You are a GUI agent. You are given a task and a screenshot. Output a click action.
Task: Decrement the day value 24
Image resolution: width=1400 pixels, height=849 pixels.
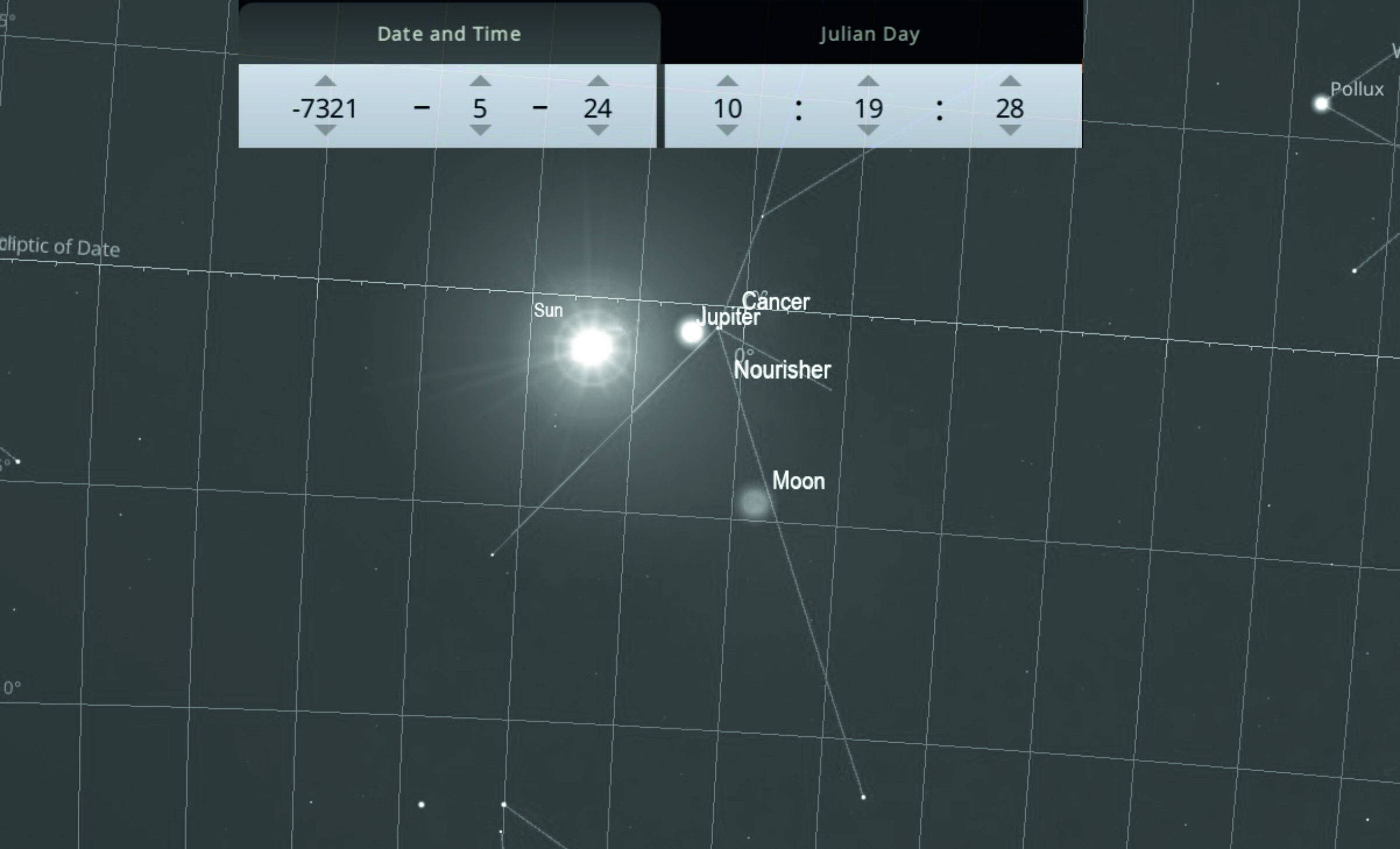(x=598, y=130)
